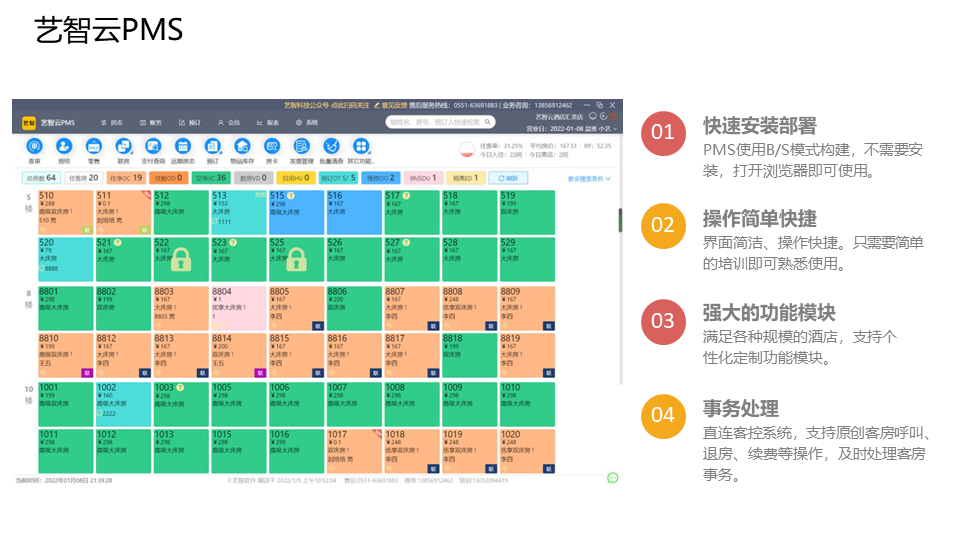Open the 系统 system menu
960x540 pixels.
tap(307, 122)
